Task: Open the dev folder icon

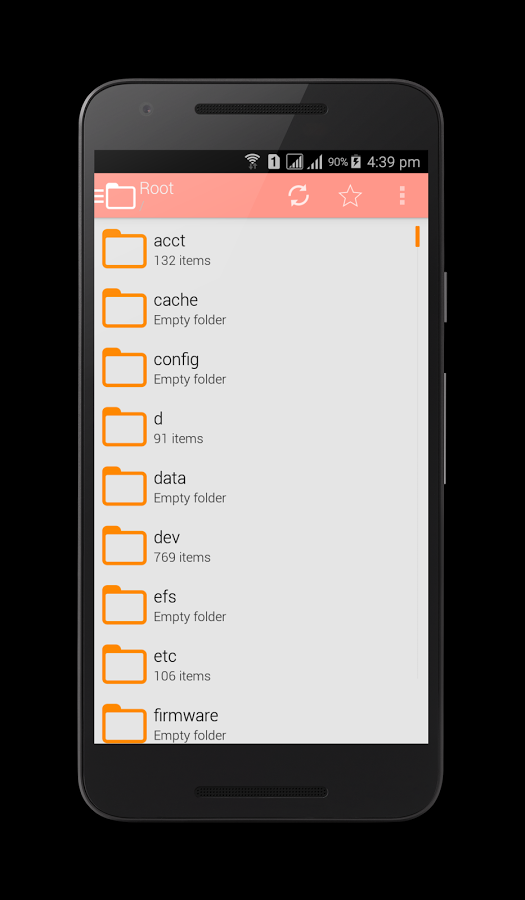Action: [x=124, y=545]
